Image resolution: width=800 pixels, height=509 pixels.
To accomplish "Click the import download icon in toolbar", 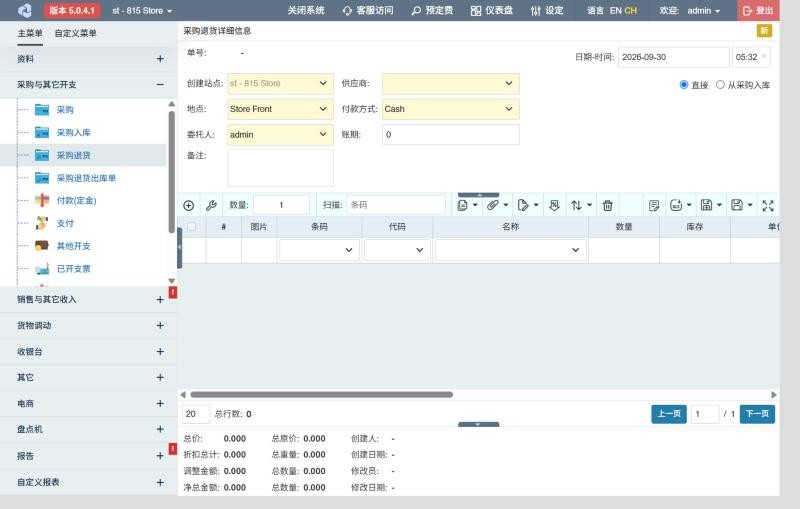I will point(554,205).
